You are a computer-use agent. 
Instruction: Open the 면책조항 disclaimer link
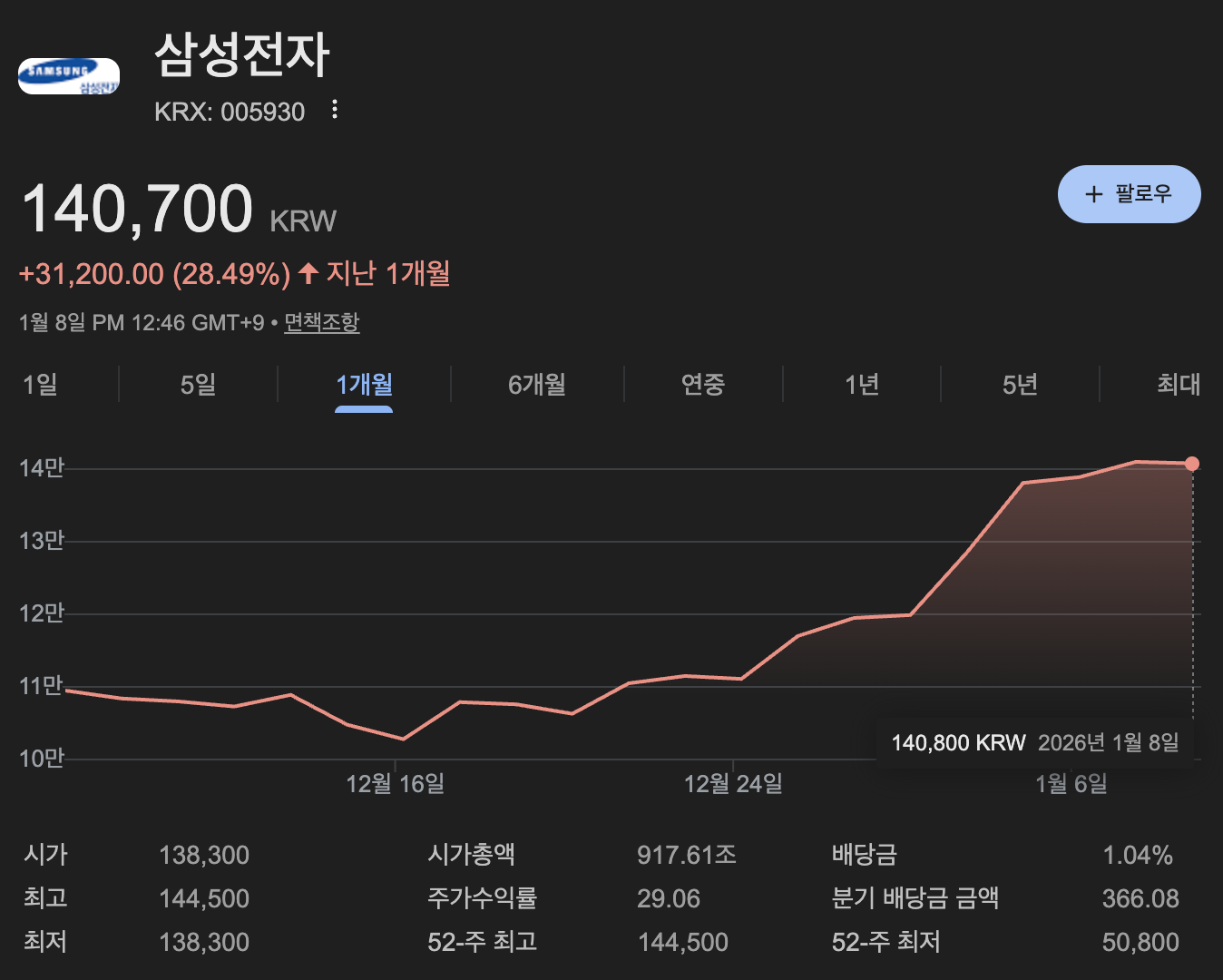click(322, 322)
